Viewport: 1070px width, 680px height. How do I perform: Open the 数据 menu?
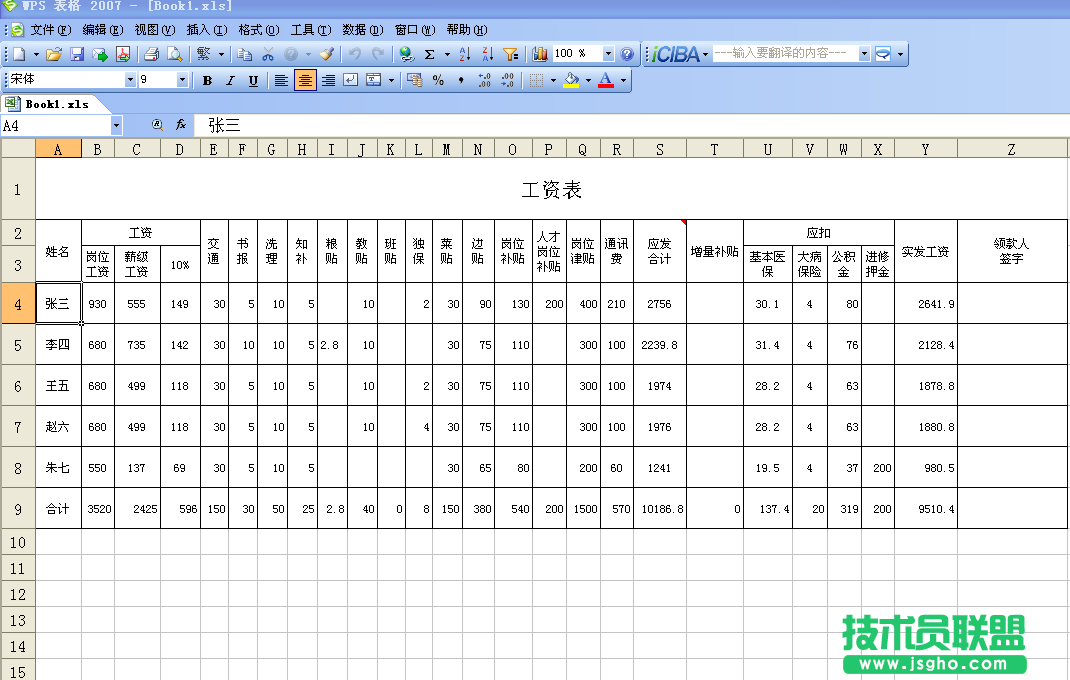[x=362, y=29]
